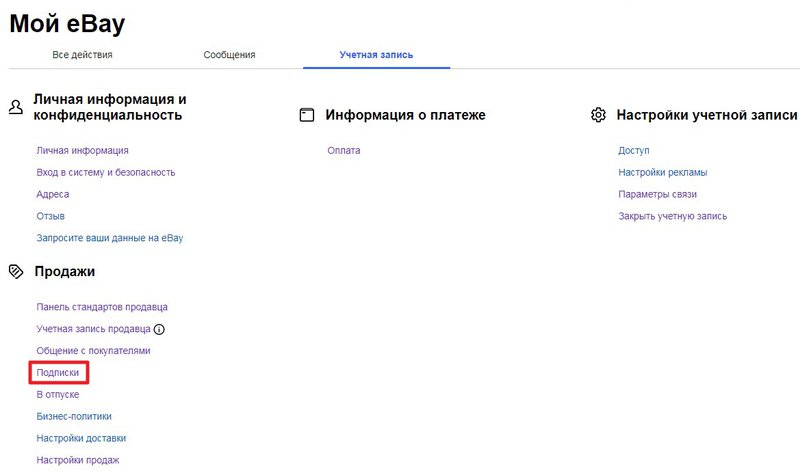
Task: Open the Личная информация link
Action: tap(82, 151)
